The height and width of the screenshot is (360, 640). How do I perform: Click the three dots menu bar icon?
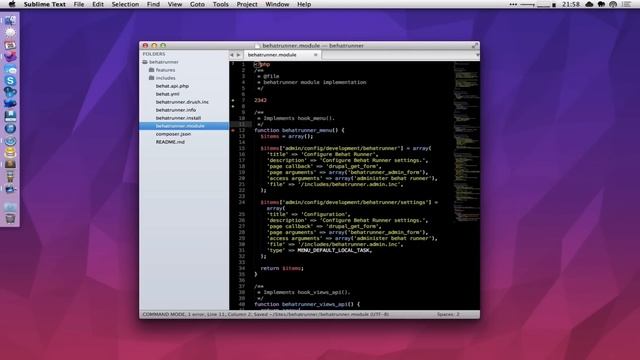tap(513, 4)
